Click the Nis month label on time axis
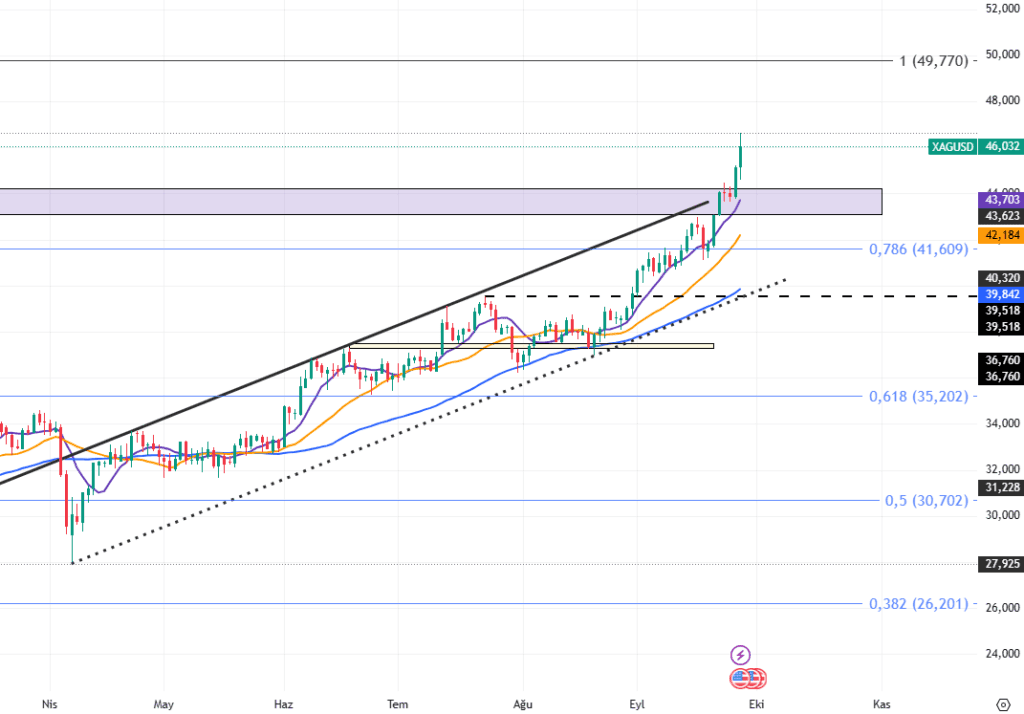Viewport: 1024px width, 714px height. 49,704
